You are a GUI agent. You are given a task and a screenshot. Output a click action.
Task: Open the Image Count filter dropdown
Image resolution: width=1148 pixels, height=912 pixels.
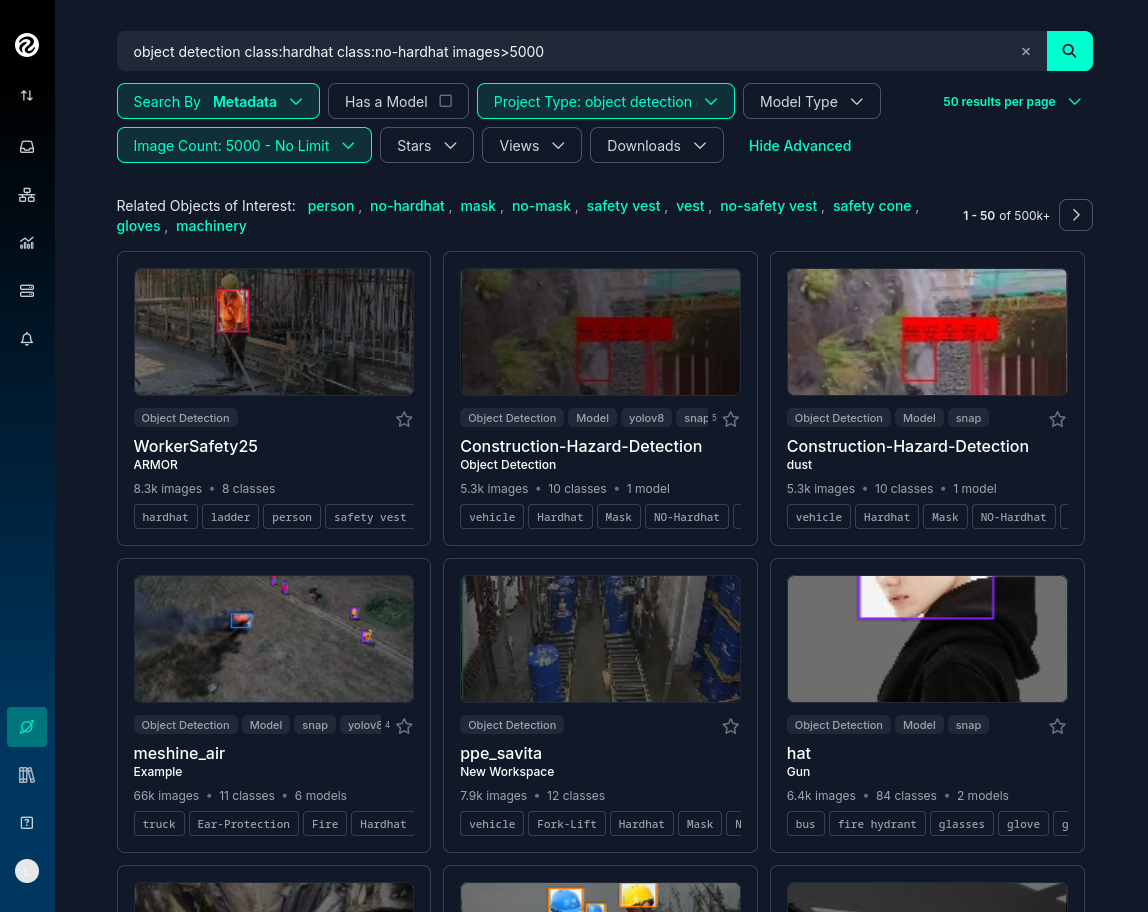click(244, 146)
